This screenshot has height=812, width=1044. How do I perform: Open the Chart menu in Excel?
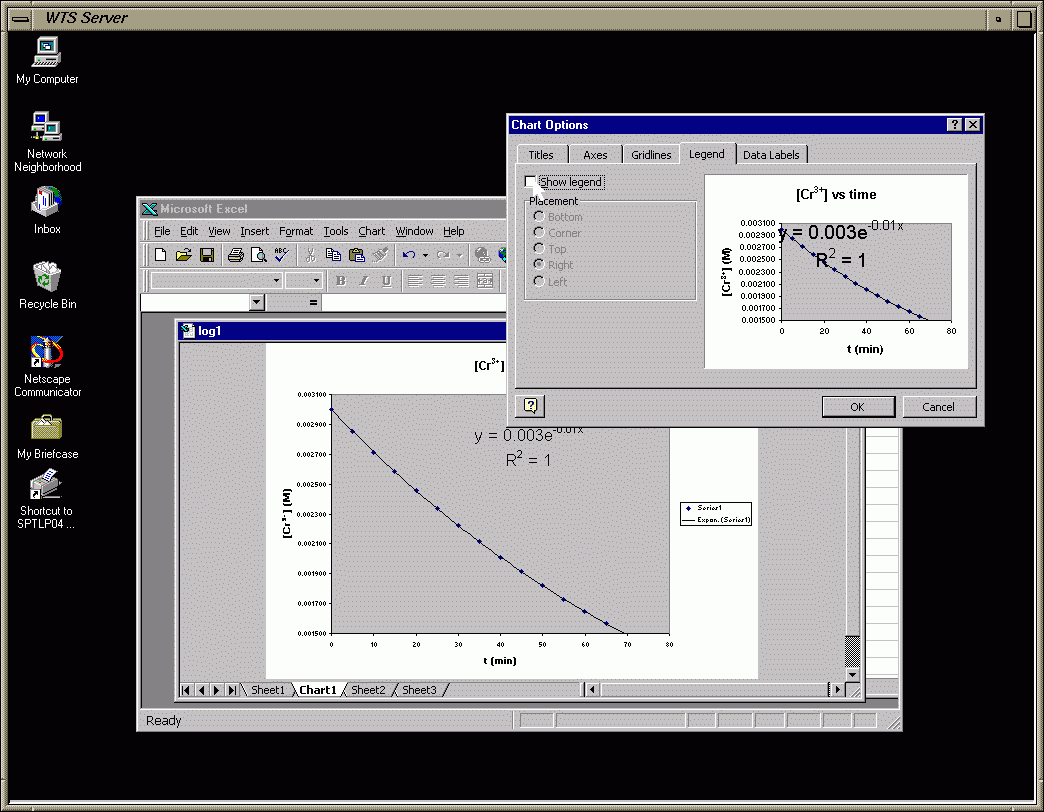[371, 231]
